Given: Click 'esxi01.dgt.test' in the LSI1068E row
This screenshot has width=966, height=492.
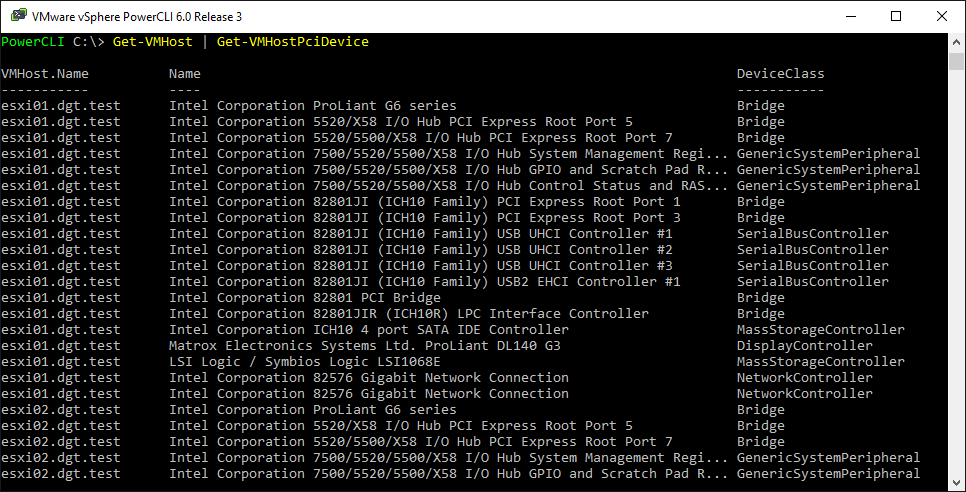Looking at the screenshot, I should [61, 362].
